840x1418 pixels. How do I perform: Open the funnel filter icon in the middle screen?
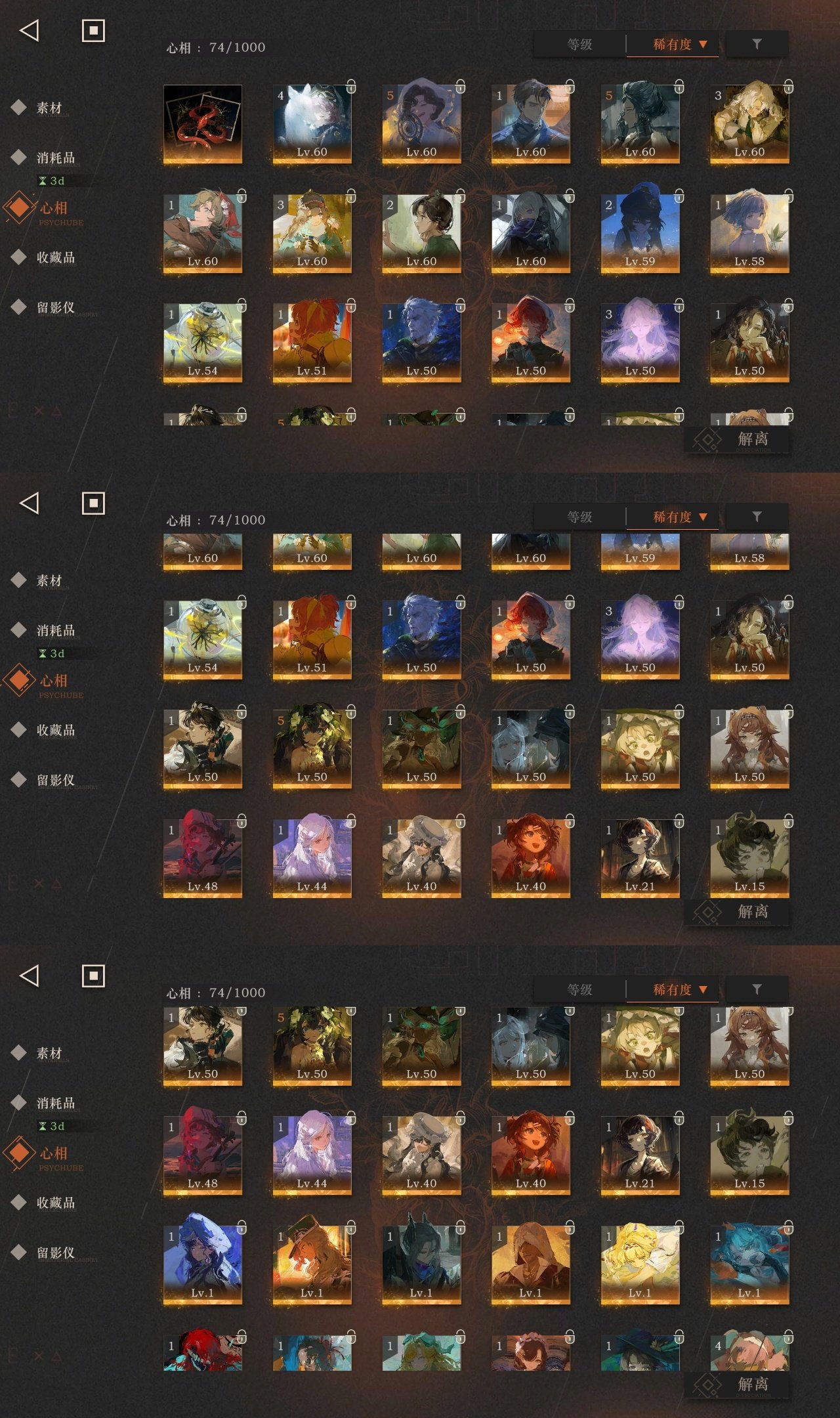tap(757, 517)
